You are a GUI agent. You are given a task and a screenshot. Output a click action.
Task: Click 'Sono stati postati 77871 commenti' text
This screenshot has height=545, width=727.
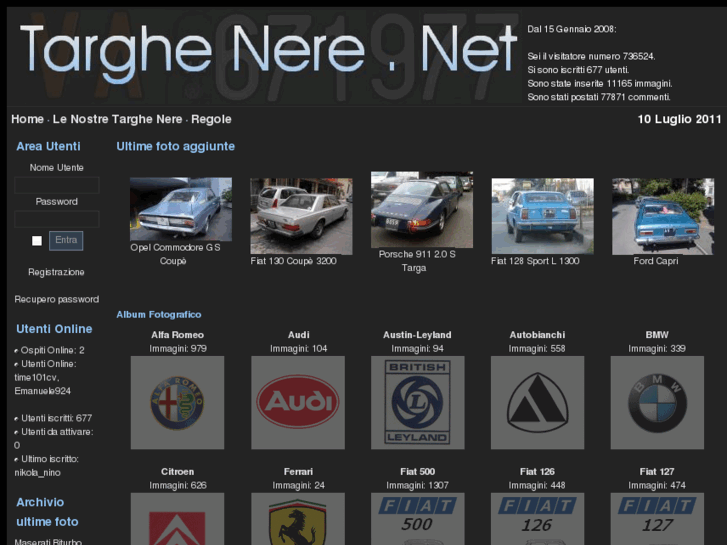coord(599,97)
